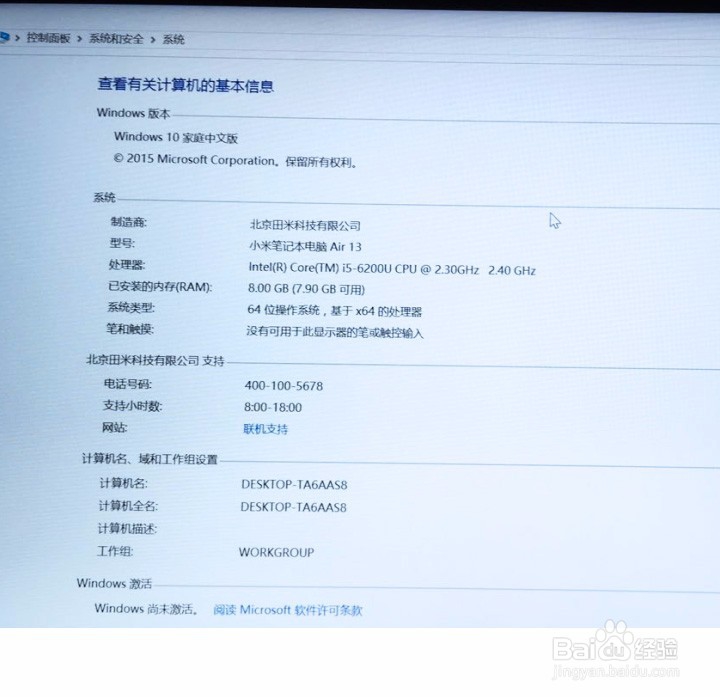Click the 支持小时数 label
Image resolution: width=720 pixels, height=697 pixels.
point(132,405)
